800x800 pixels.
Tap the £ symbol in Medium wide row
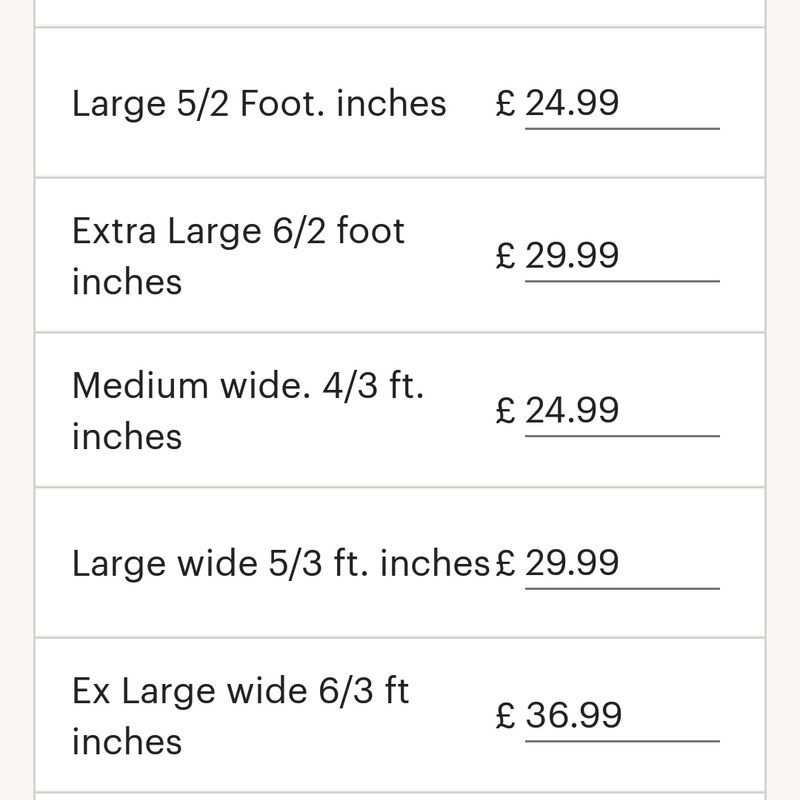click(506, 410)
